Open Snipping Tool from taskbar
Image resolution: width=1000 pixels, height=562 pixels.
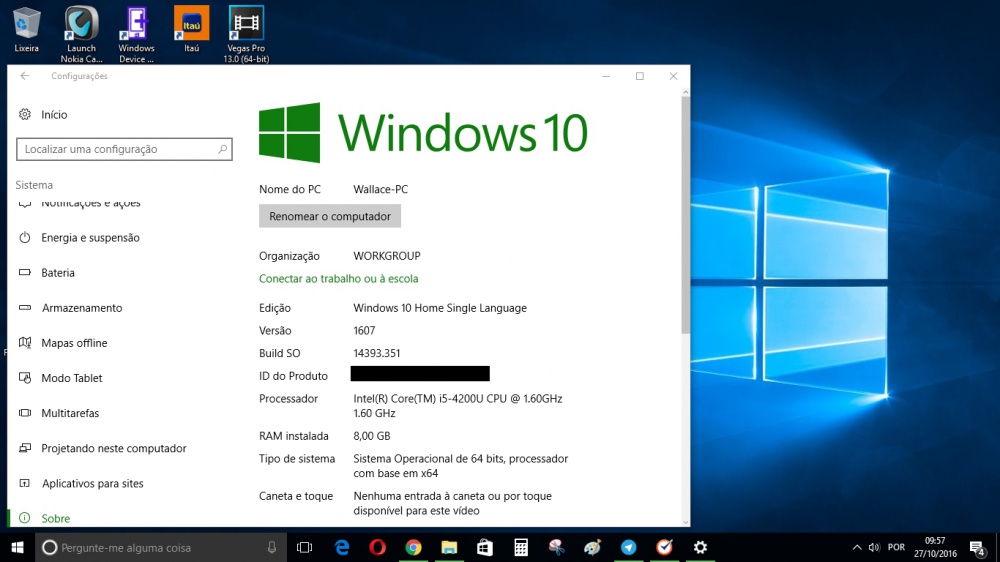(x=557, y=547)
